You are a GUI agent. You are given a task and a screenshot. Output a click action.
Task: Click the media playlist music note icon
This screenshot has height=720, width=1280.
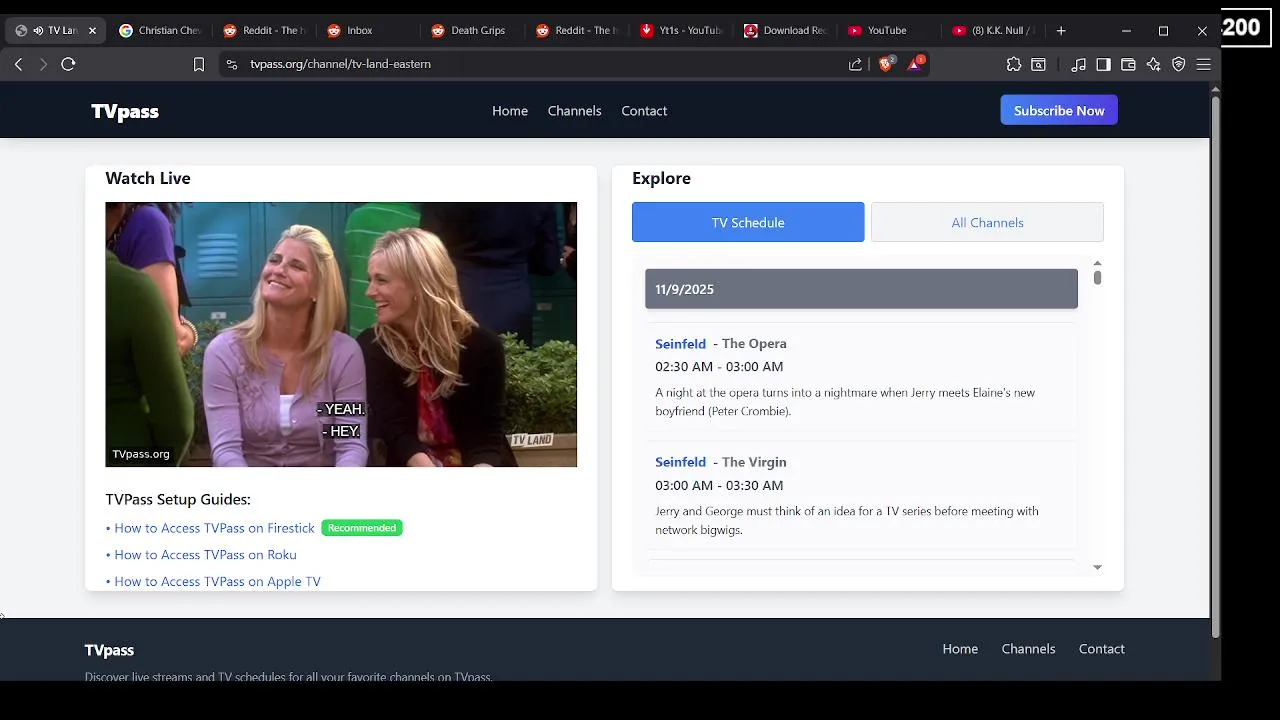[1078, 64]
